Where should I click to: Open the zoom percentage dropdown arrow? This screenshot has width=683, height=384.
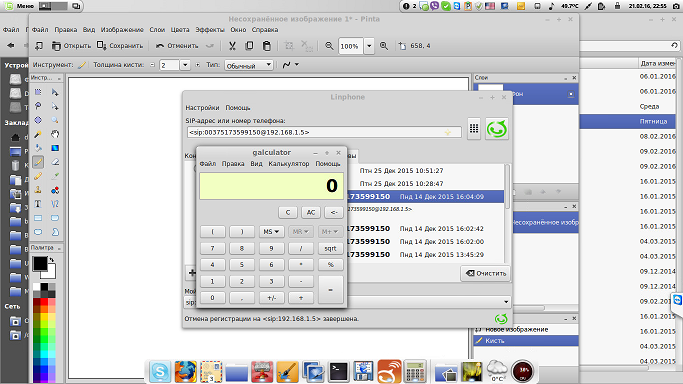click(x=369, y=46)
